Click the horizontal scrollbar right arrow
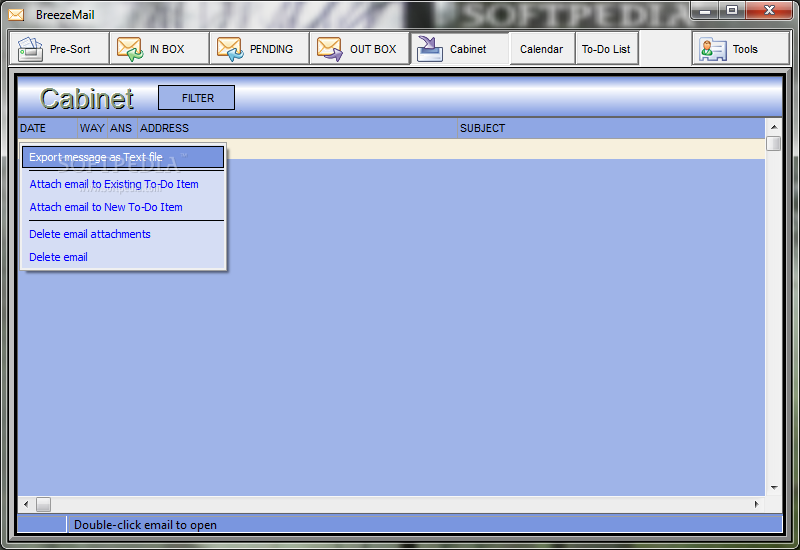Viewport: 800px width, 550px height. coord(757,505)
